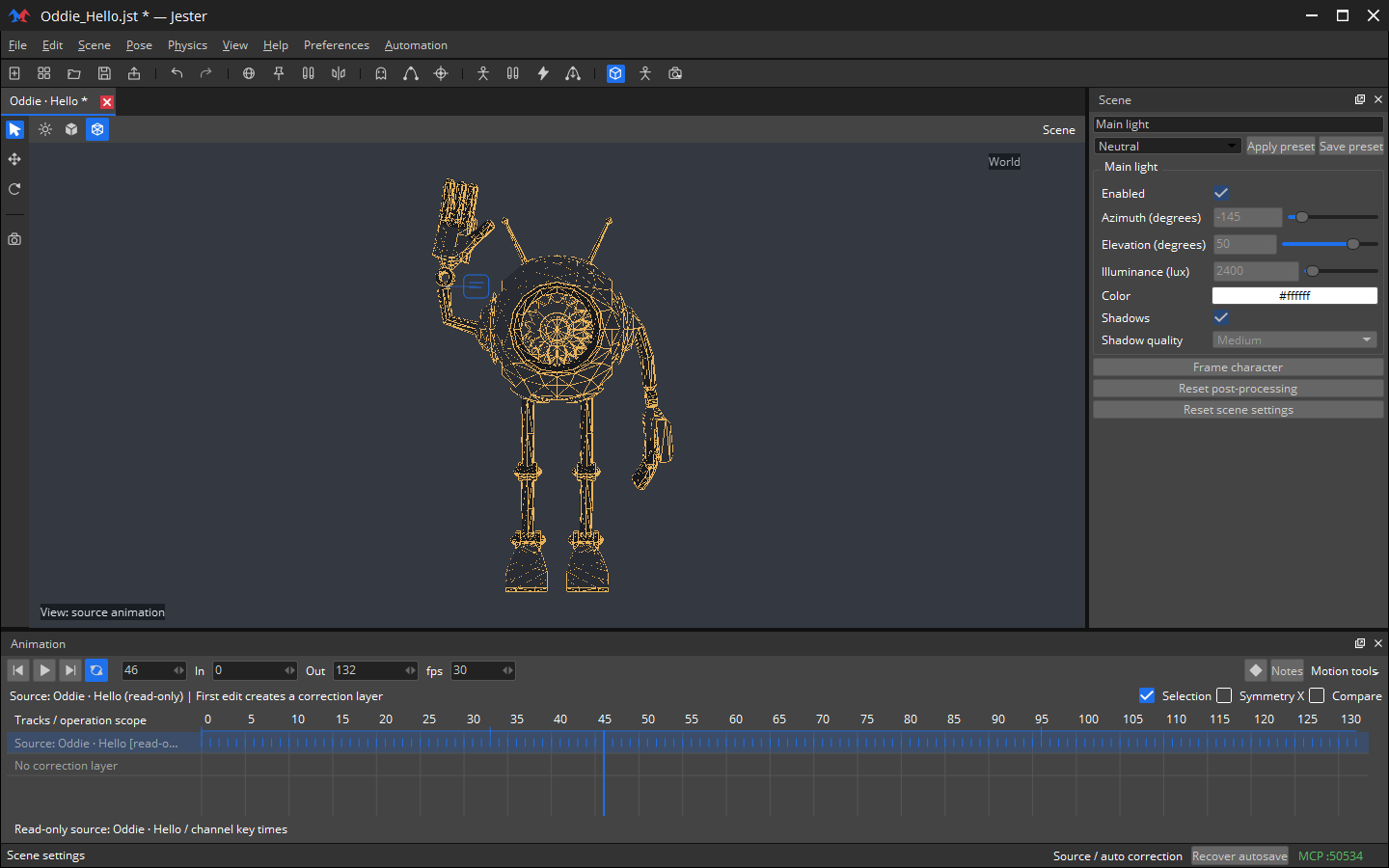
Task: Toggle viewport lighting sun icon
Action: click(45, 129)
